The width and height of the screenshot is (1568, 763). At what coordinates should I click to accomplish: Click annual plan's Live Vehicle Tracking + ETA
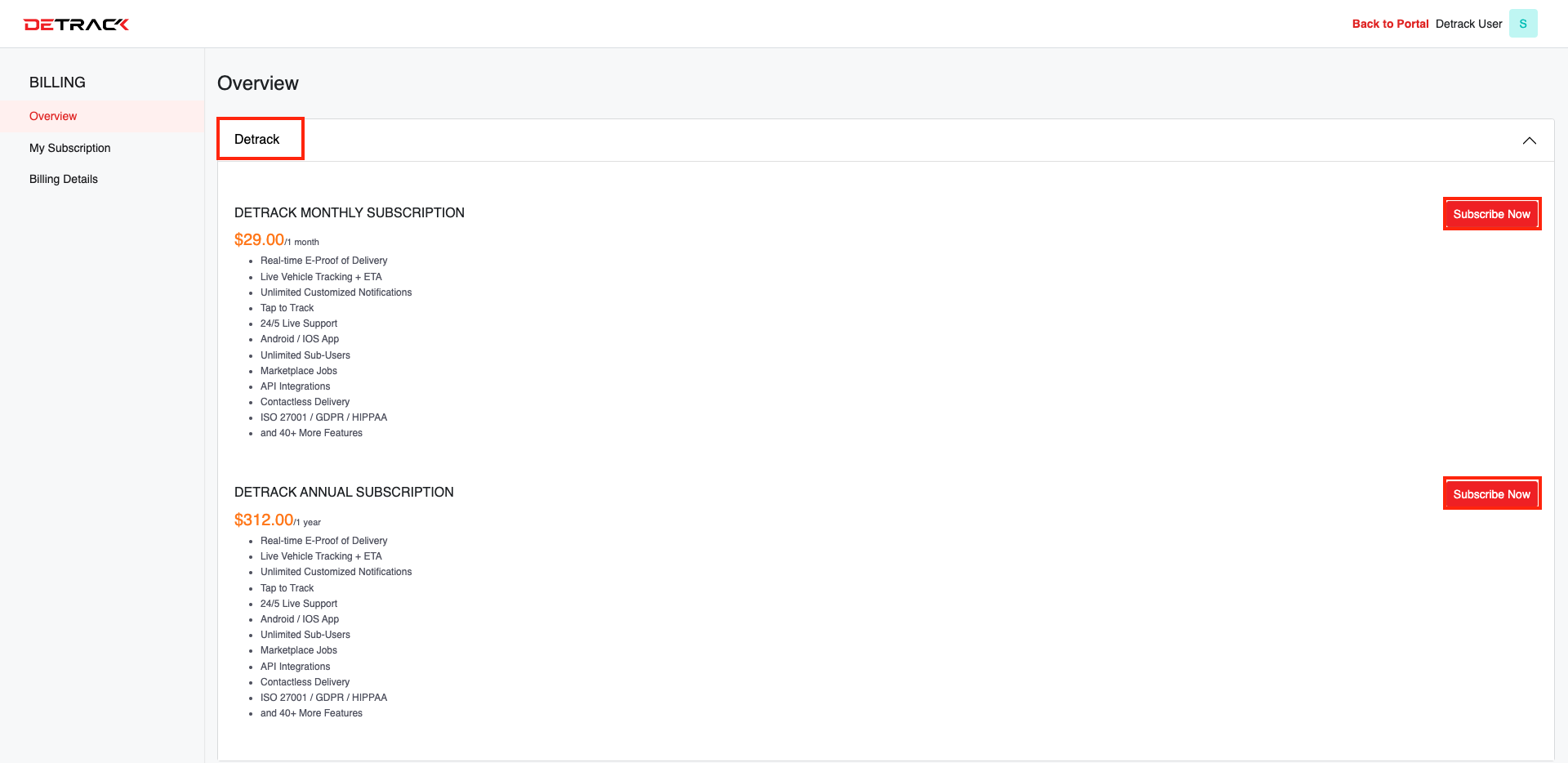pyautogui.click(x=321, y=556)
